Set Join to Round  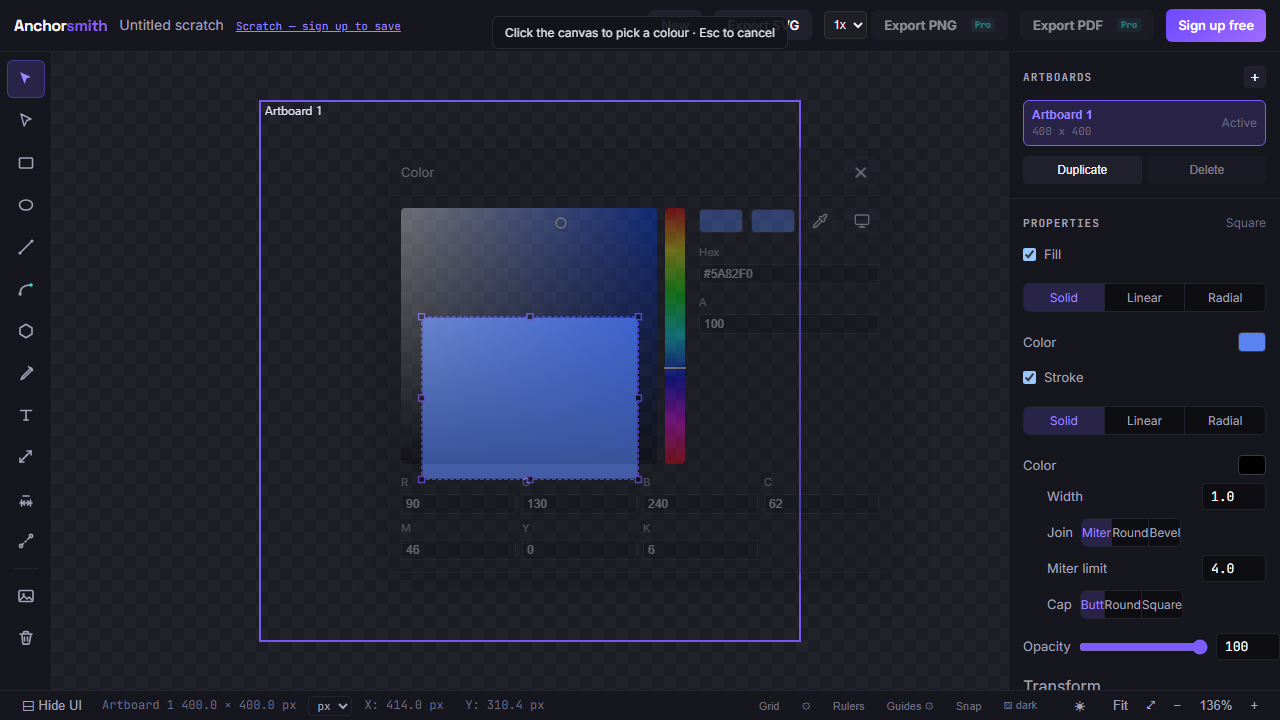pyautogui.click(x=1130, y=533)
